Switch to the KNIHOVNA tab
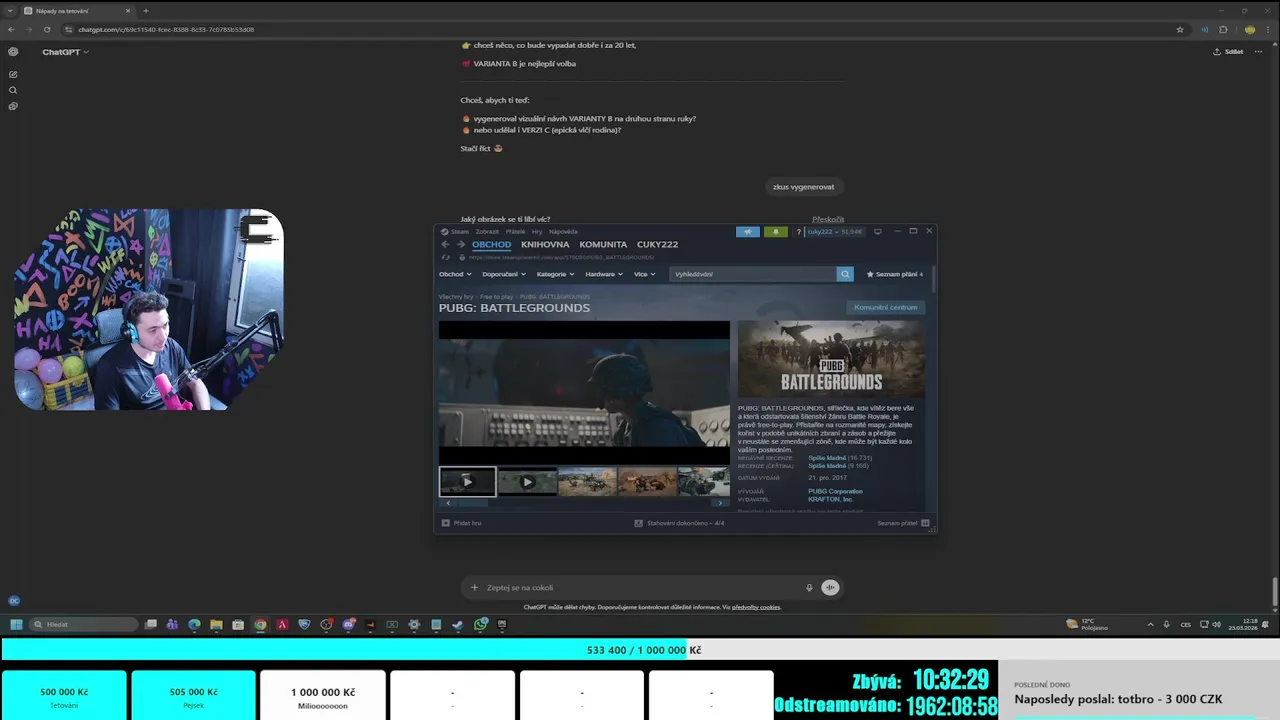This screenshot has height=720, width=1280. click(x=545, y=244)
